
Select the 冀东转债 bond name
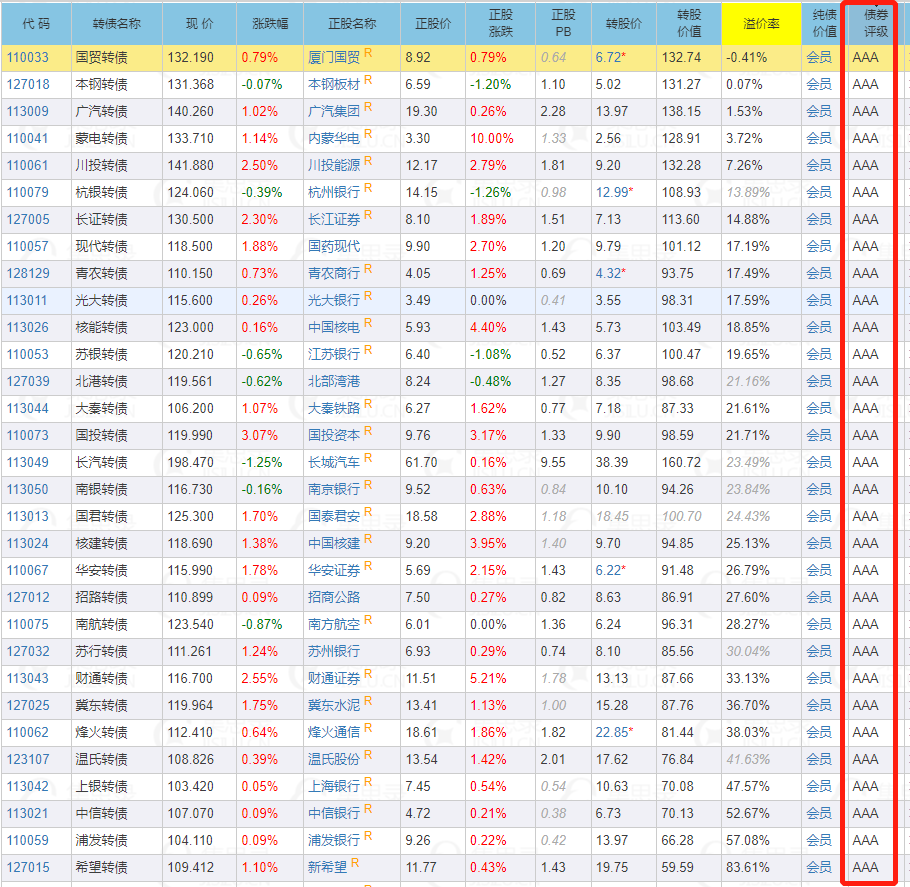click(102, 705)
